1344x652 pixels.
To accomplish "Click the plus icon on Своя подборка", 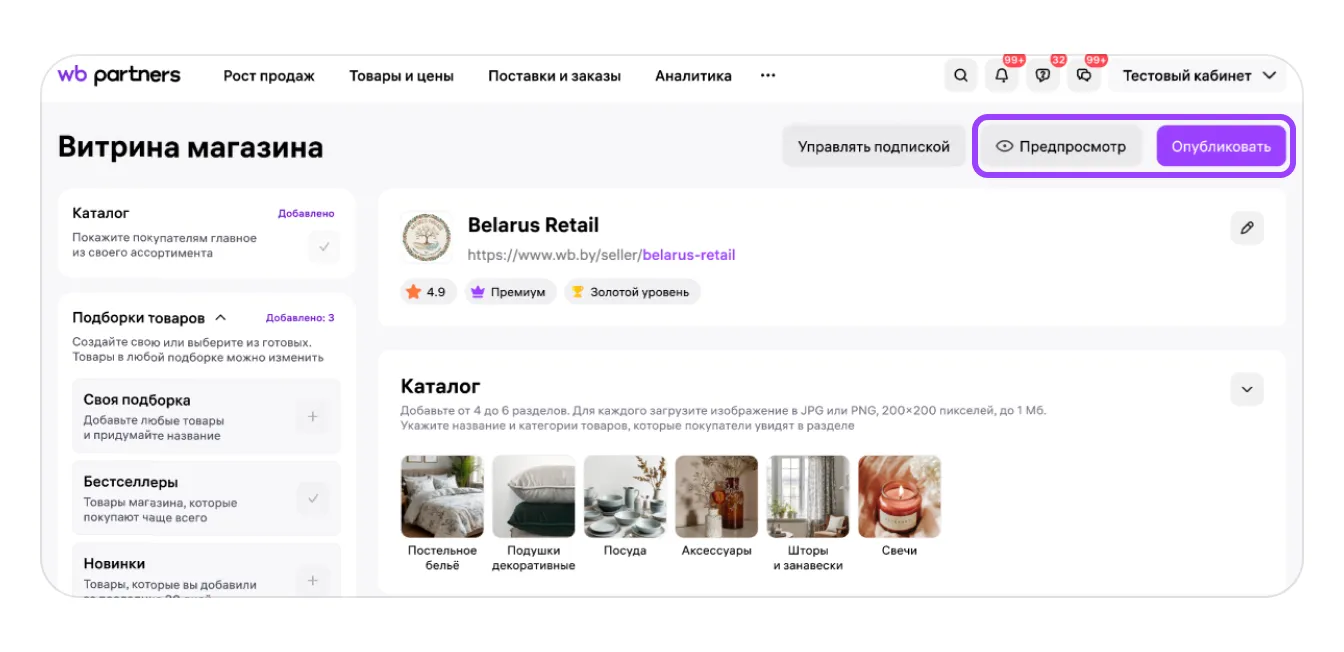I will (313, 417).
